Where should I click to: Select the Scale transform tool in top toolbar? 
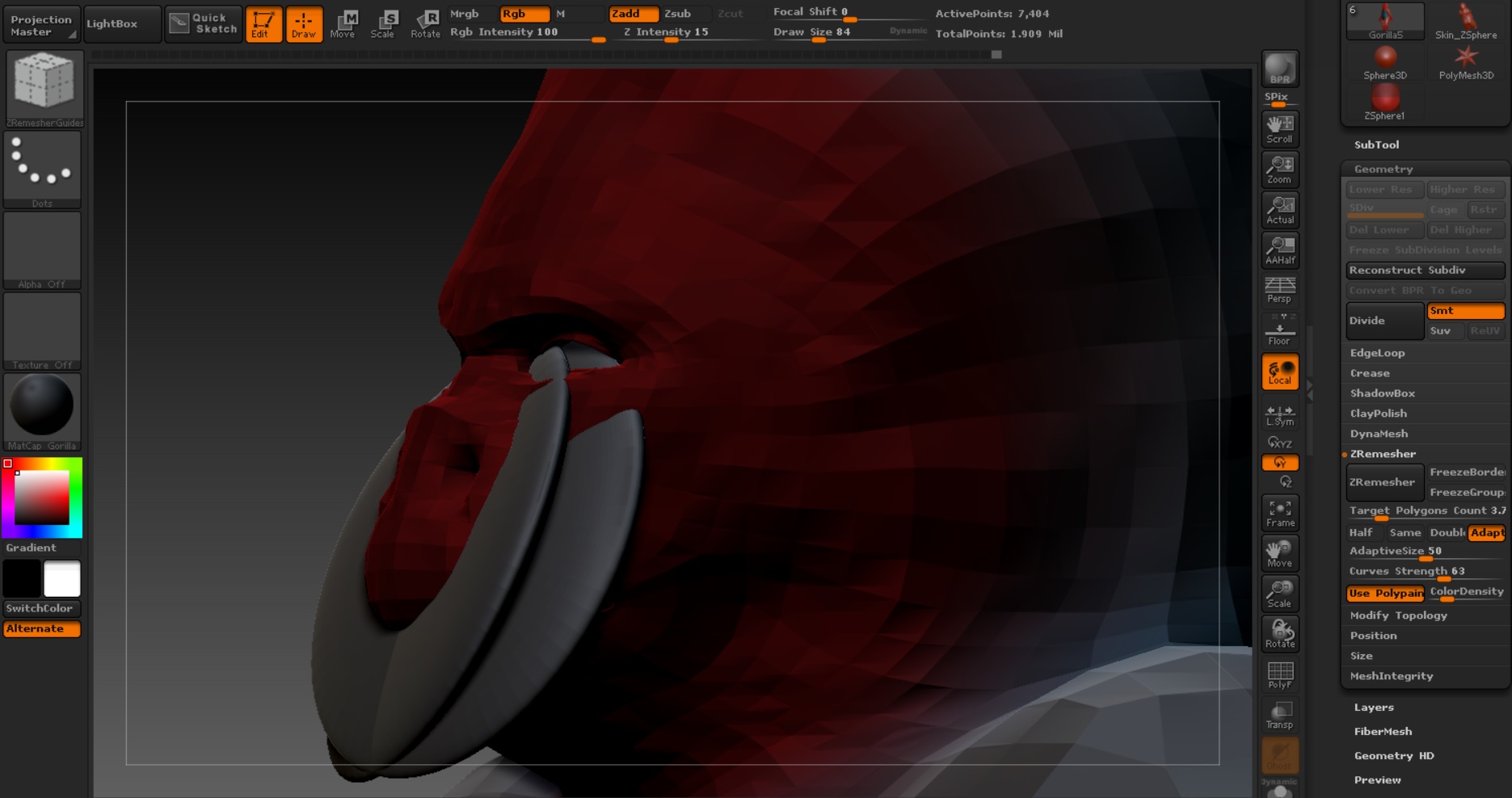(383, 24)
